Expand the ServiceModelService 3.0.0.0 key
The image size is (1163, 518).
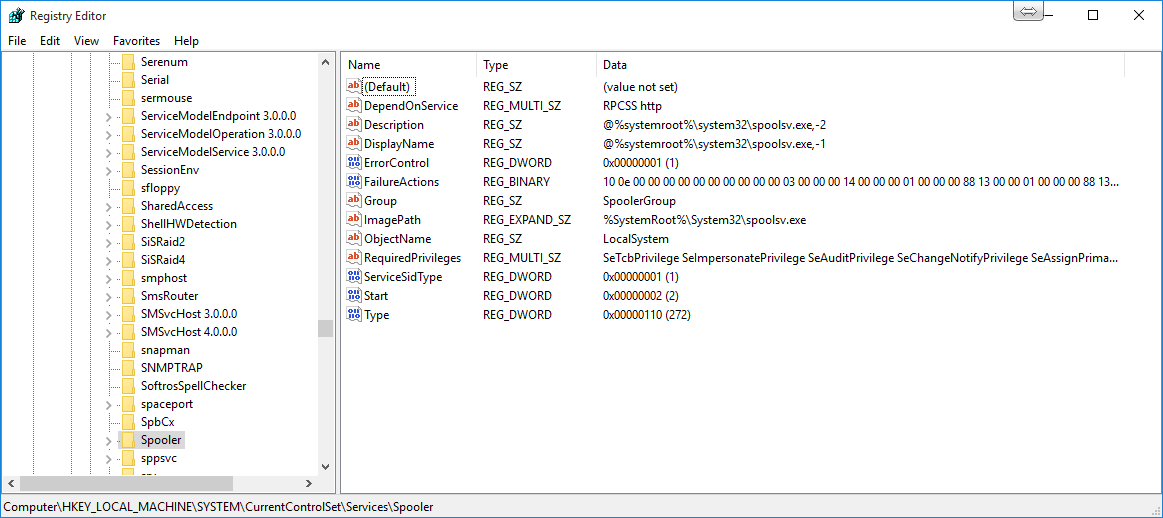coord(109,152)
